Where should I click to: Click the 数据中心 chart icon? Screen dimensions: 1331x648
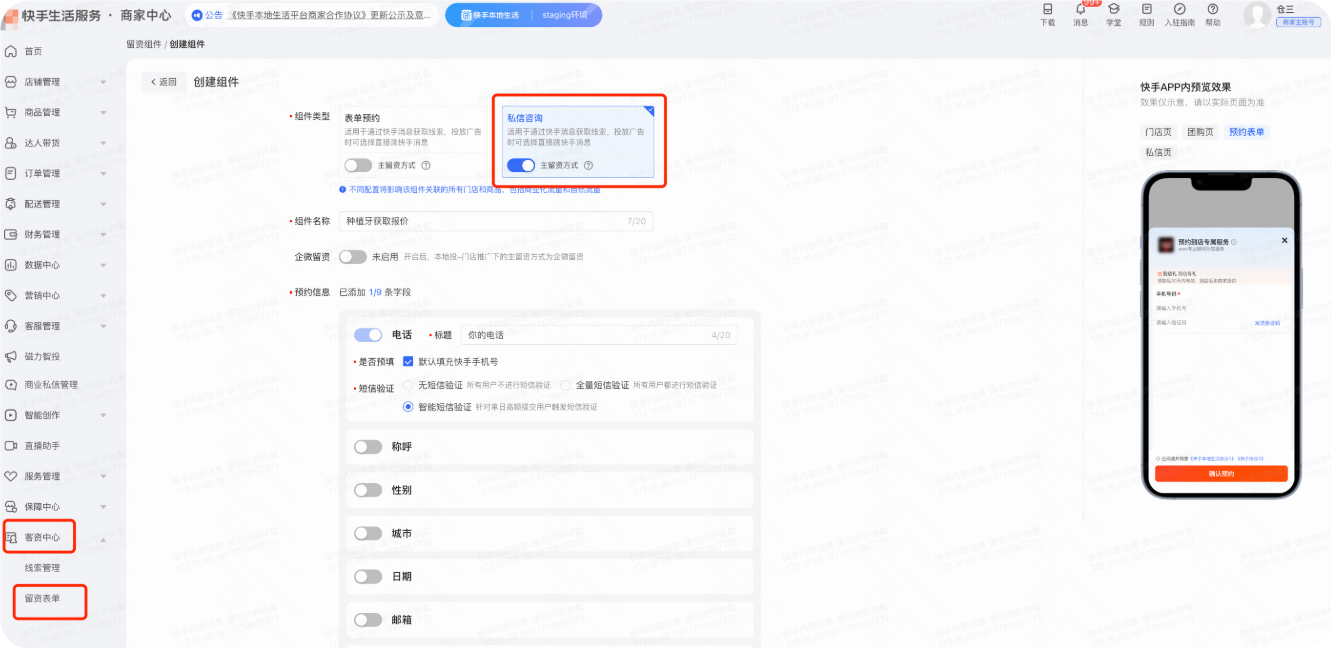(x=11, y=265)
